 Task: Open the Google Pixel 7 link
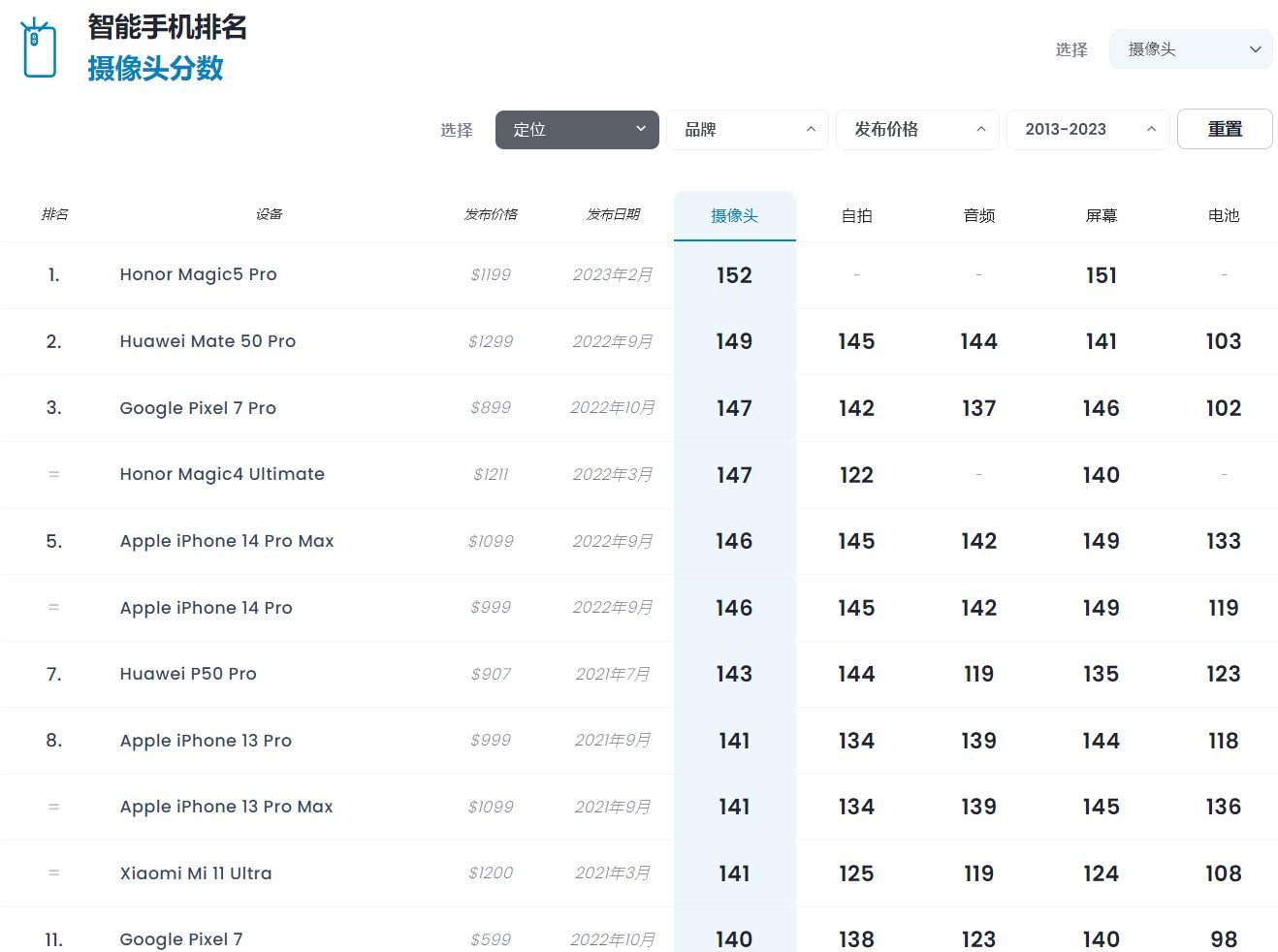coord(181,939)
